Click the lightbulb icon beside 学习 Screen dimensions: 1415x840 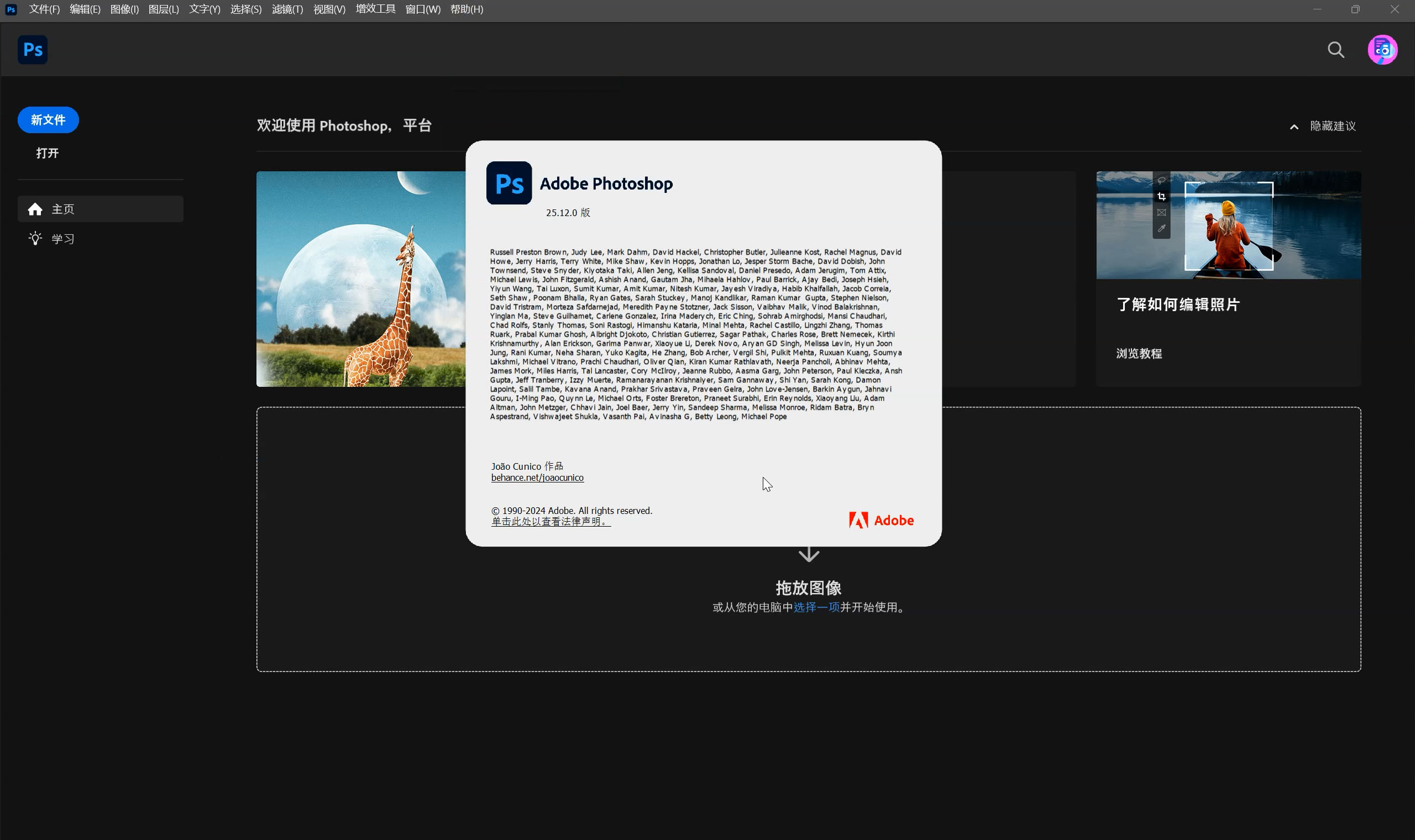(x=35, y=239)
